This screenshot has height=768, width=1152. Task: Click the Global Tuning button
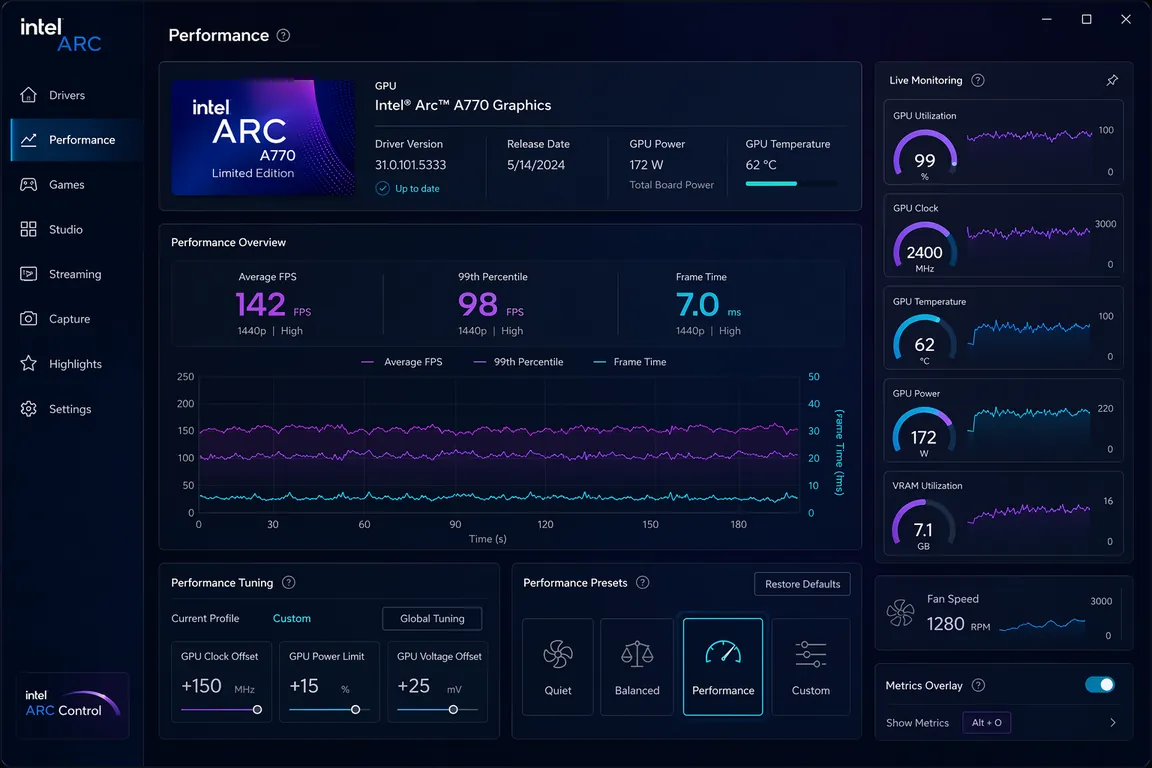pos(432,619)
